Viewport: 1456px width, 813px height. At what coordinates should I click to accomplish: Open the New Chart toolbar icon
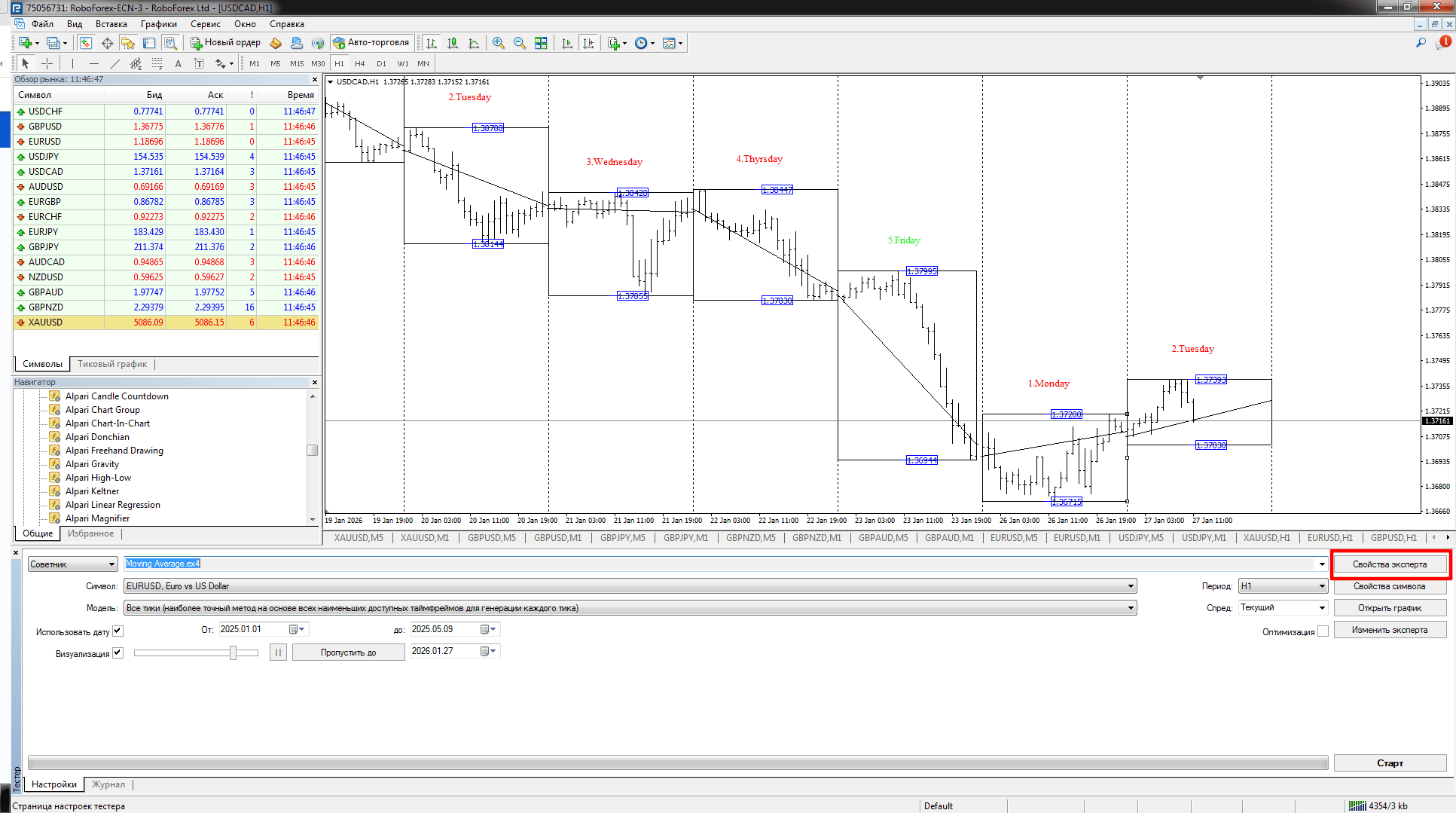pyautogui.click(x=26, y=43)
